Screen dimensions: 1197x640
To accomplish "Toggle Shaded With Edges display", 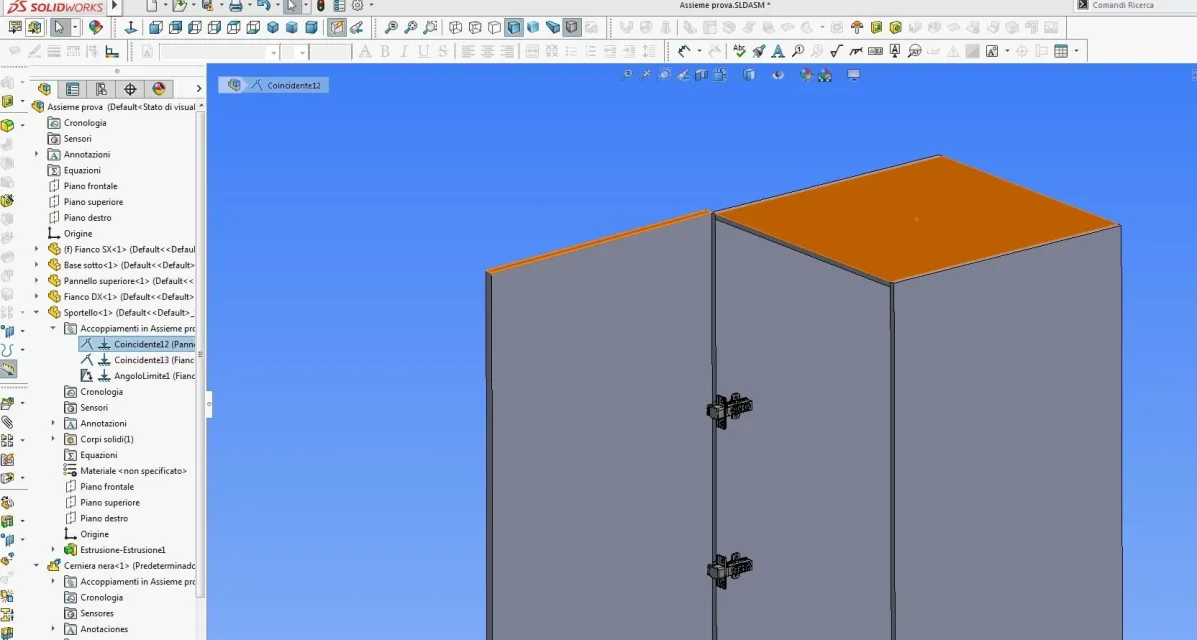I will click(x=515, y=28).
